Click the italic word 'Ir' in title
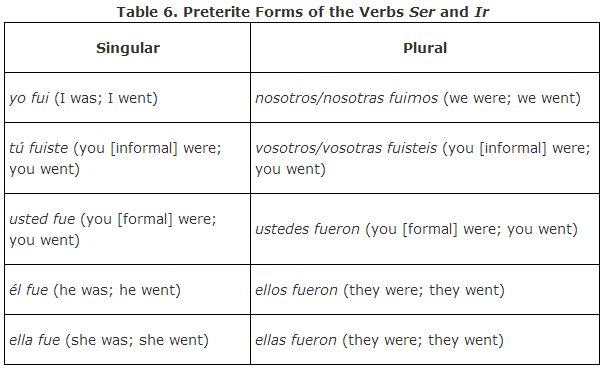This screenshot has height=372, width=607. (482, 12)
